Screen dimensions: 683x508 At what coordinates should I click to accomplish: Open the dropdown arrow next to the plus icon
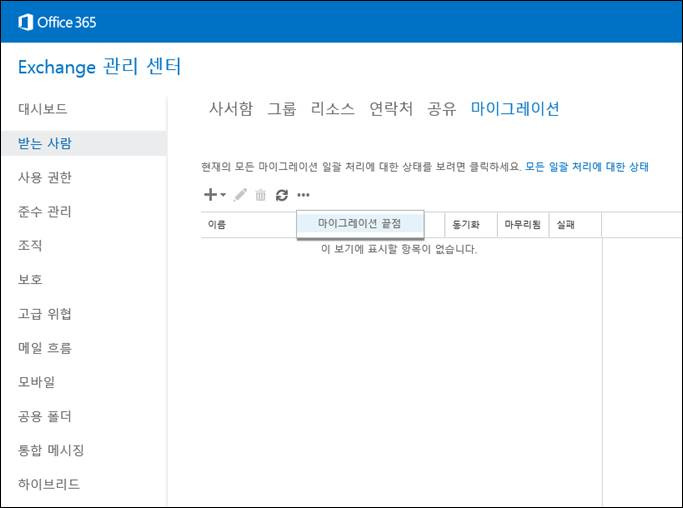click(223, 195)
